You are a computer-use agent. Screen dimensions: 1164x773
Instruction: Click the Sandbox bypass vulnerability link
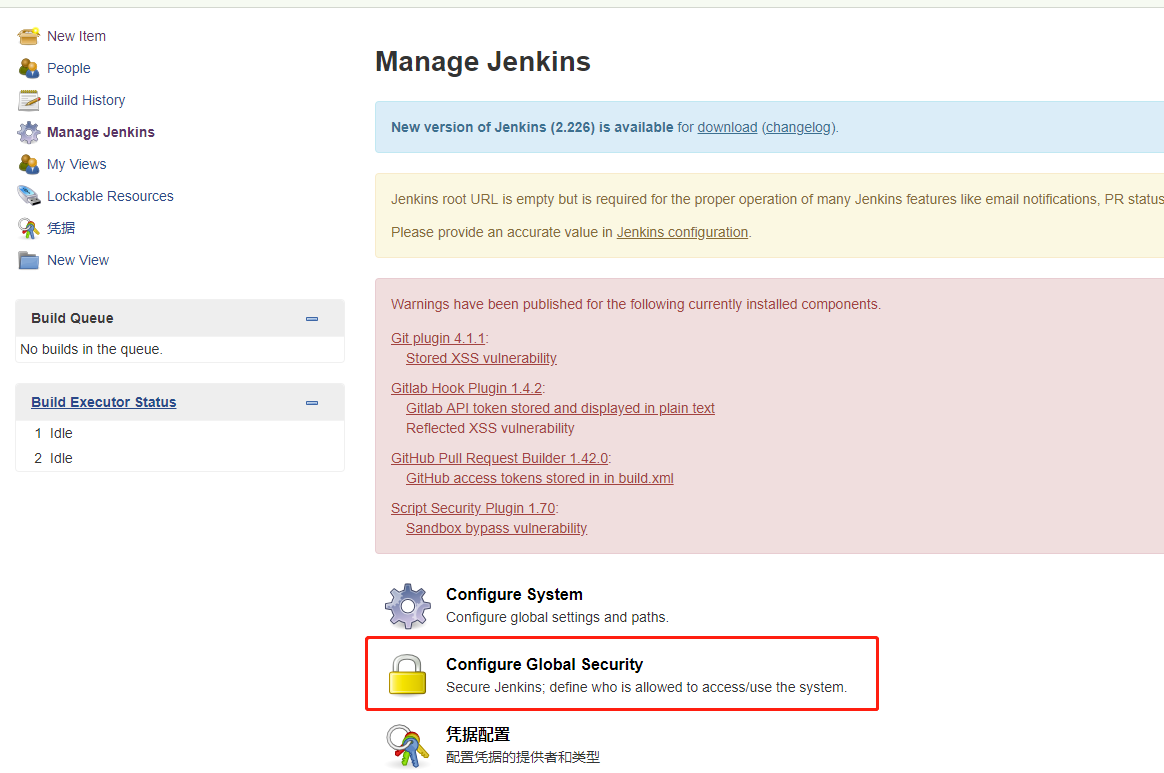pyautogui.click(x=496, y=528)
